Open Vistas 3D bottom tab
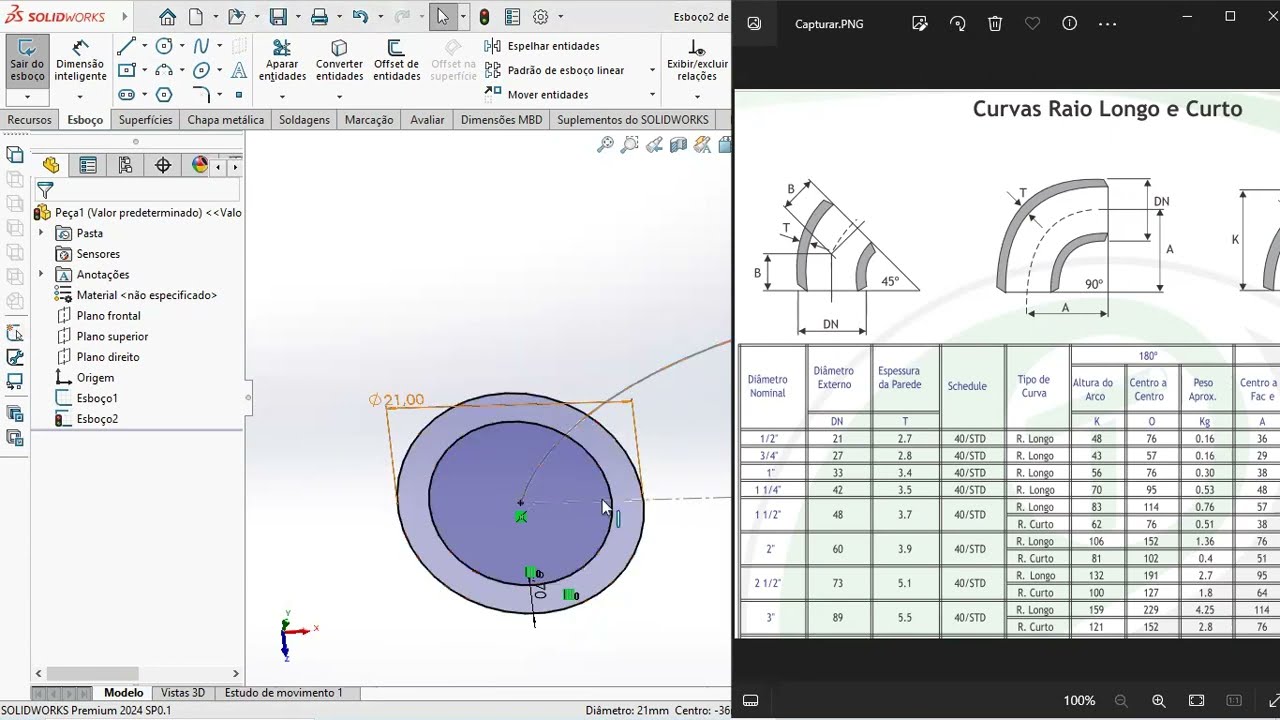 point(183,692)
